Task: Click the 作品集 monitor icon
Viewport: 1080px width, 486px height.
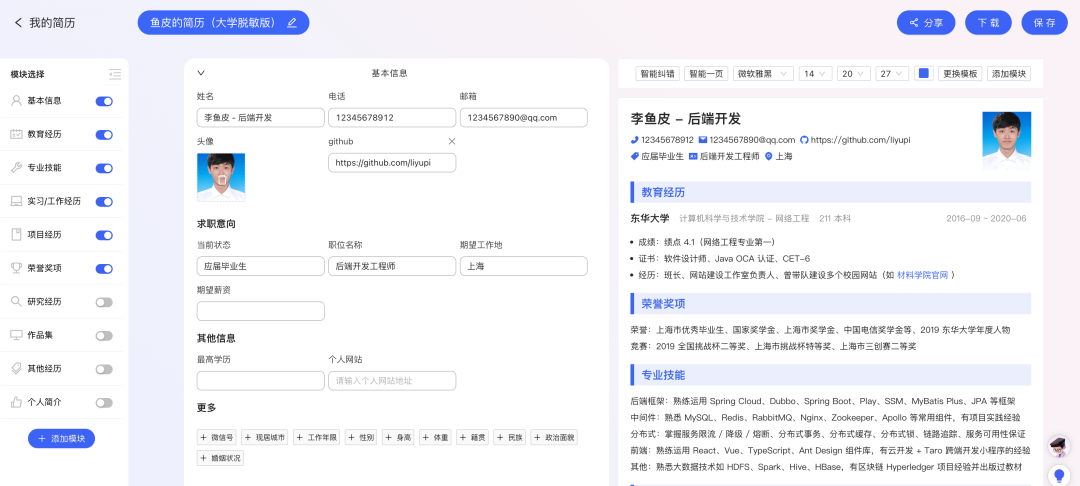Action: tap(17, 335)
